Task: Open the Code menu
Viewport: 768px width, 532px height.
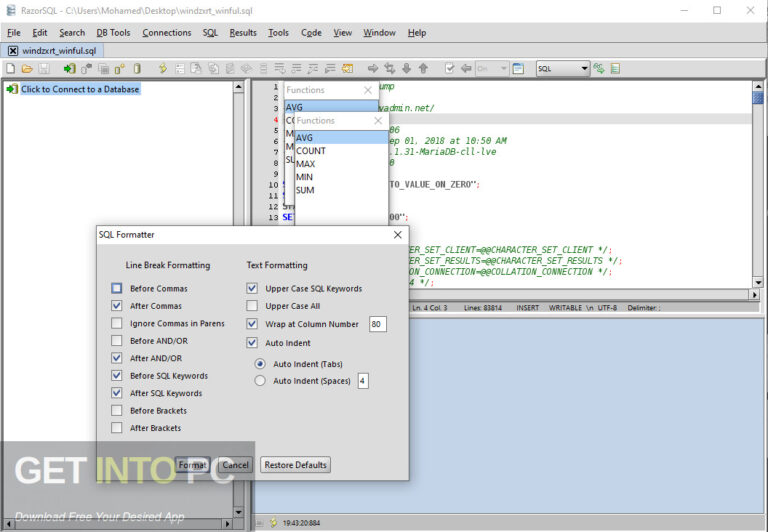Action: click(311, 33)
